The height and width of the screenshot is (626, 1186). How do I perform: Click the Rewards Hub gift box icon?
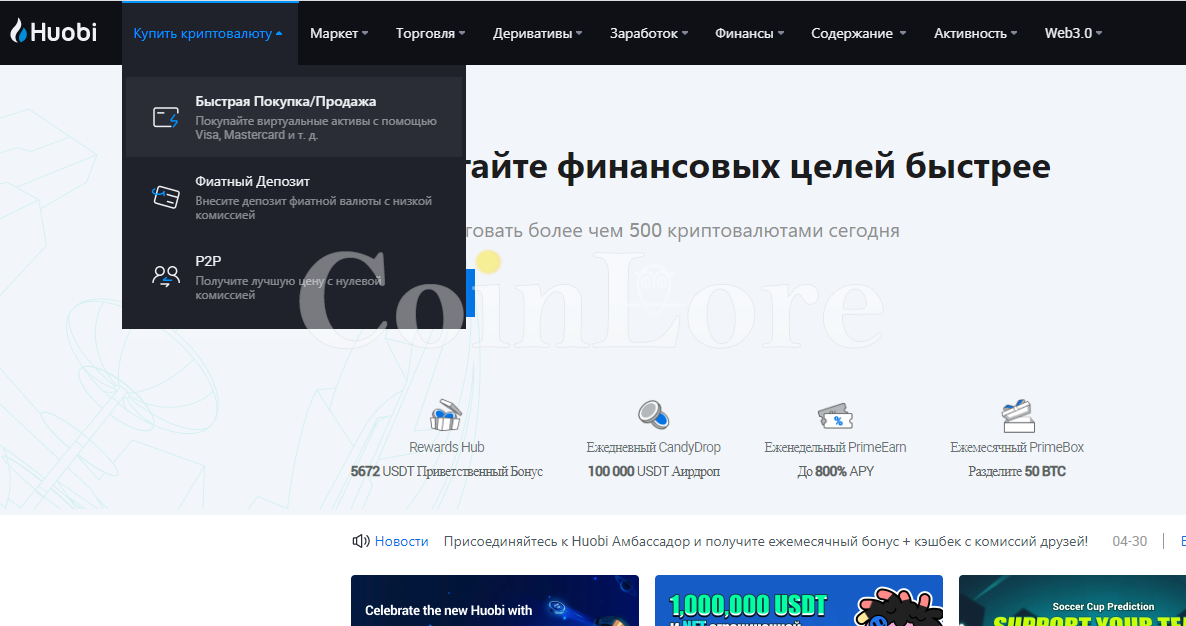[446, 416]
